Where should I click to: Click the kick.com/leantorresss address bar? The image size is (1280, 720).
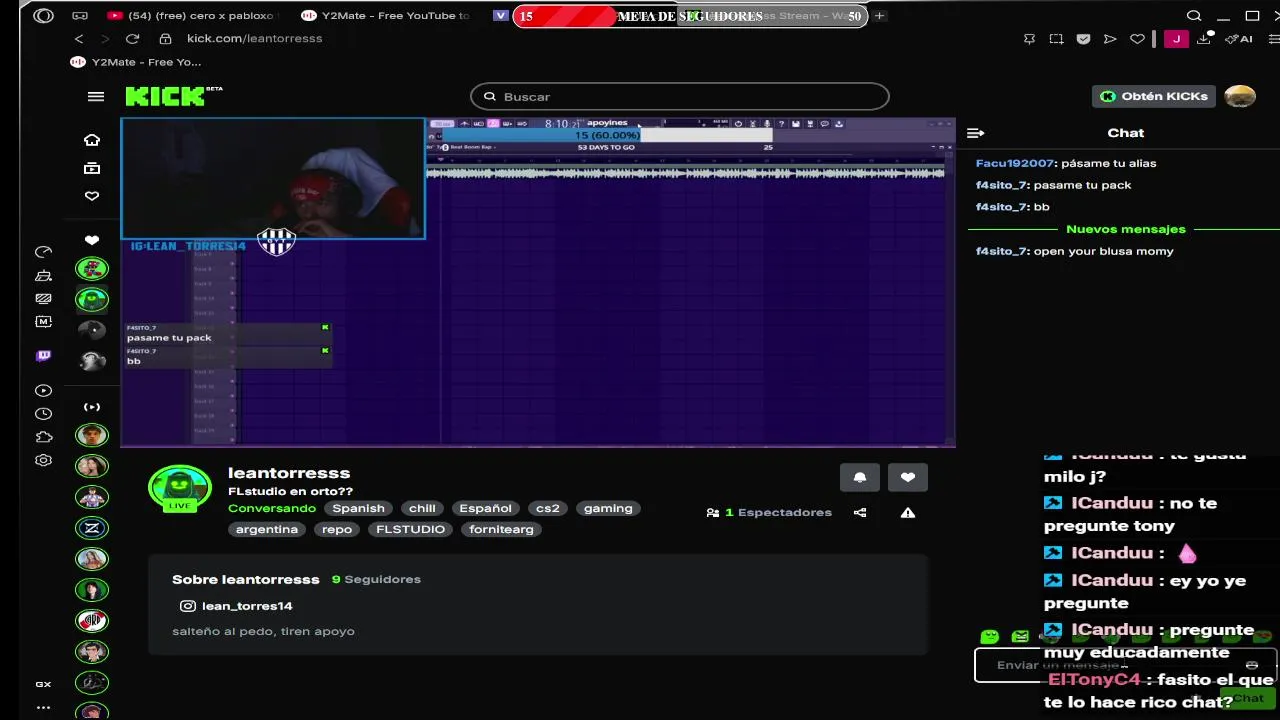(254, 38)
